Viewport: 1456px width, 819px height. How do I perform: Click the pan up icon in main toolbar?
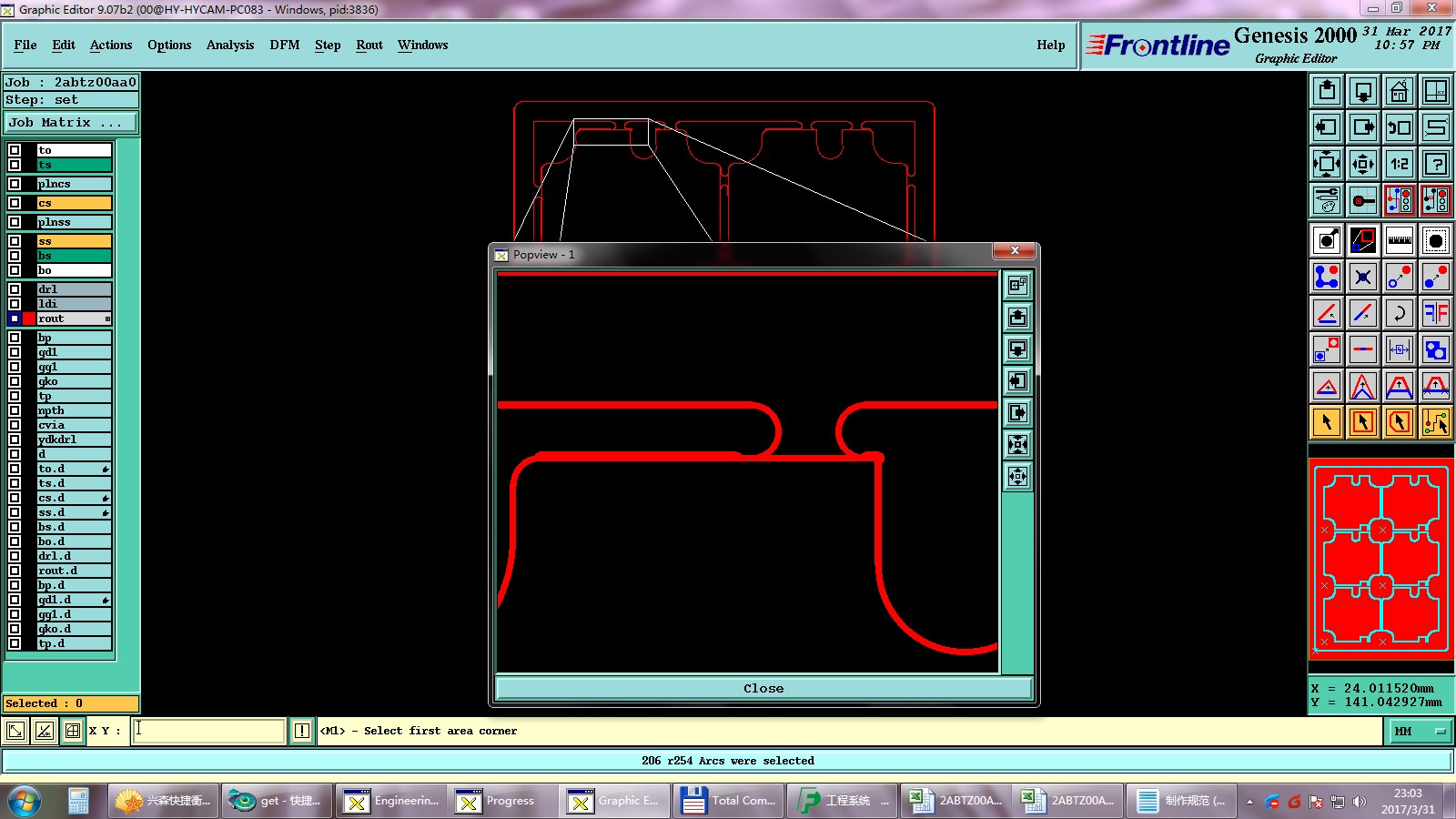point(1327,91)
